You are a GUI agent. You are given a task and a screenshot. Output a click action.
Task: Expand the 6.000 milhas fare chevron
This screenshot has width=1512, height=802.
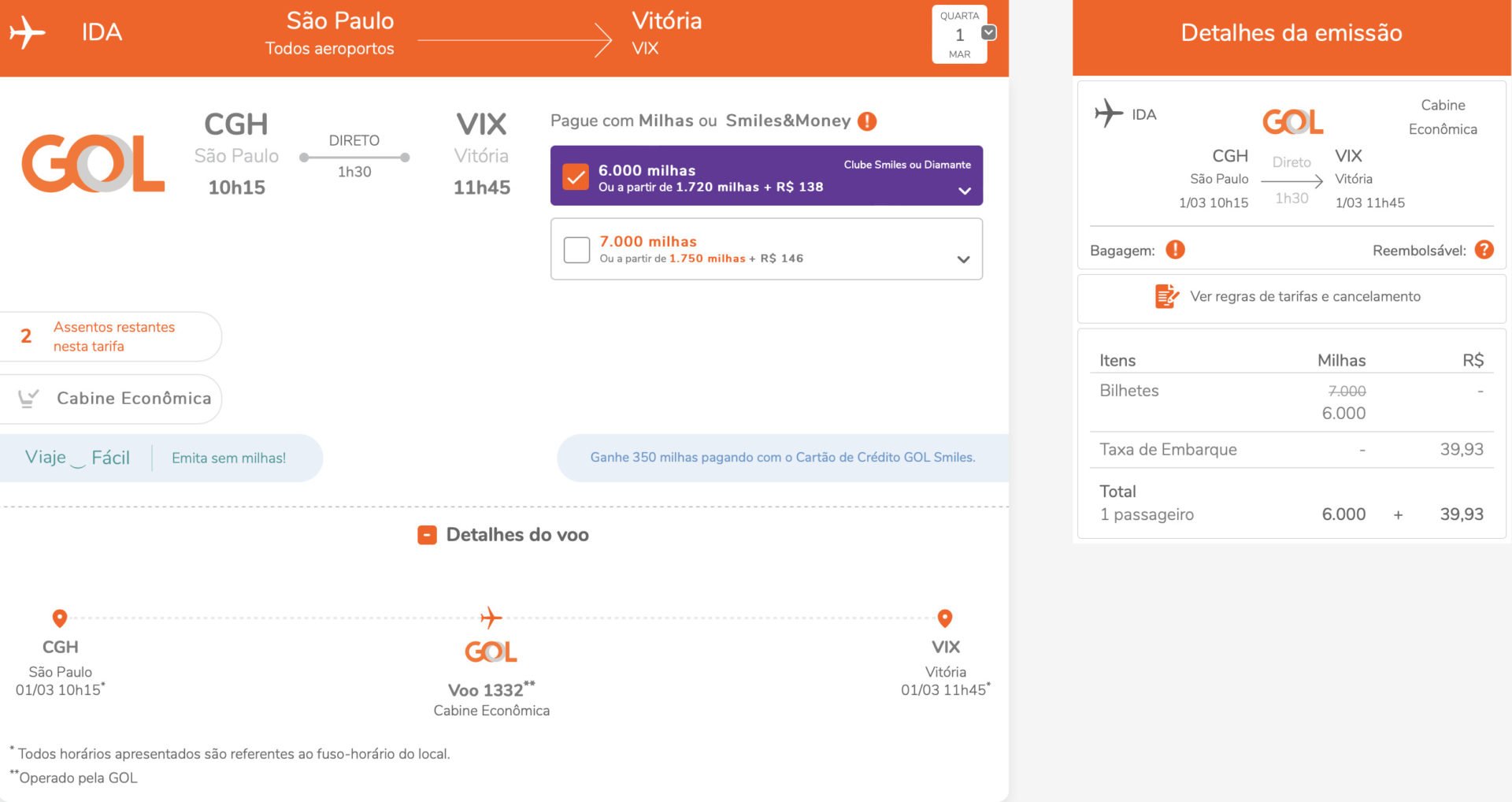point(965,191)
